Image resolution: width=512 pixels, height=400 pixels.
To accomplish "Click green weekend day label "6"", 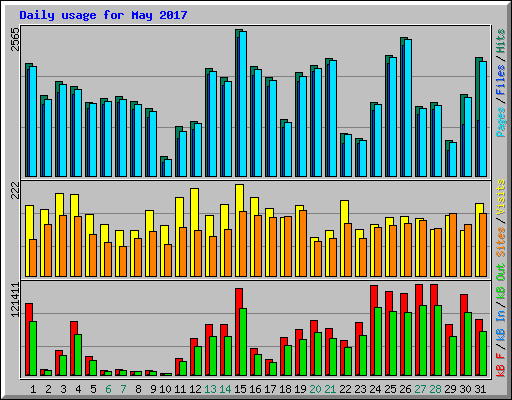I will pyautogui.click(x=108, y=389).
